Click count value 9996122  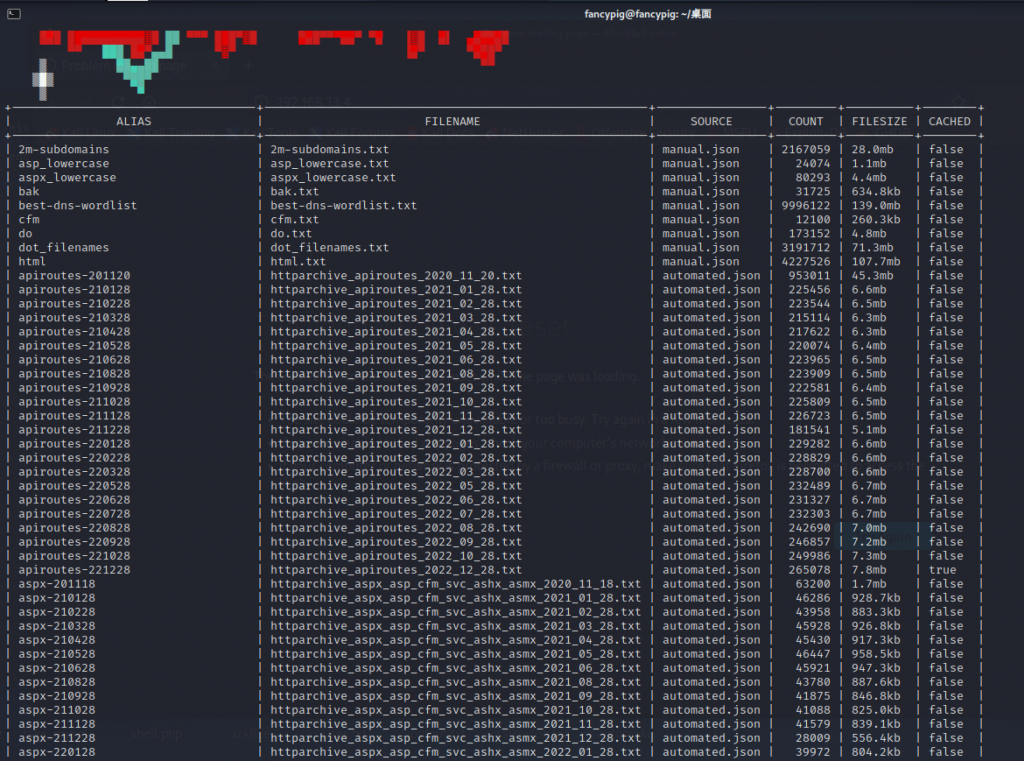coord(805,206)
